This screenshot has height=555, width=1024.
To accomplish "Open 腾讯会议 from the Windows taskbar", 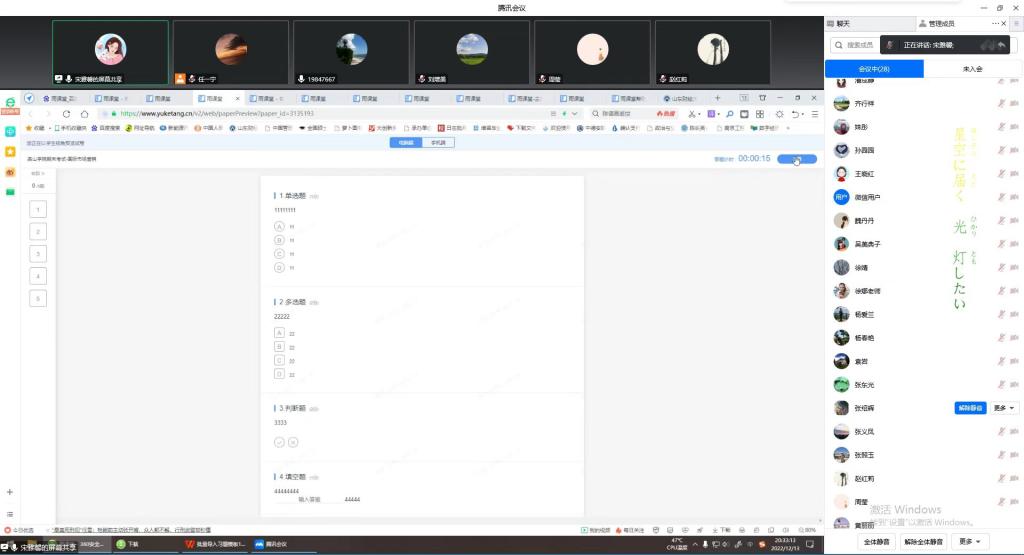I will click(x=270, y=545).
